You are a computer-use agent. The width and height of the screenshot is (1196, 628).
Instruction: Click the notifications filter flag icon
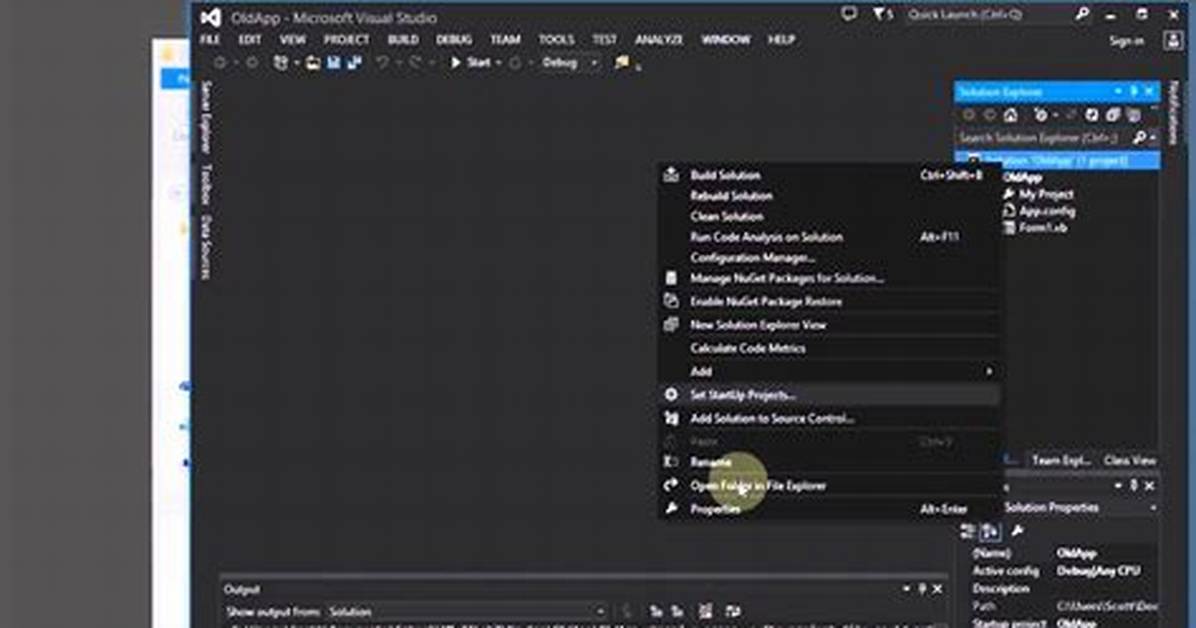[878, 14]
